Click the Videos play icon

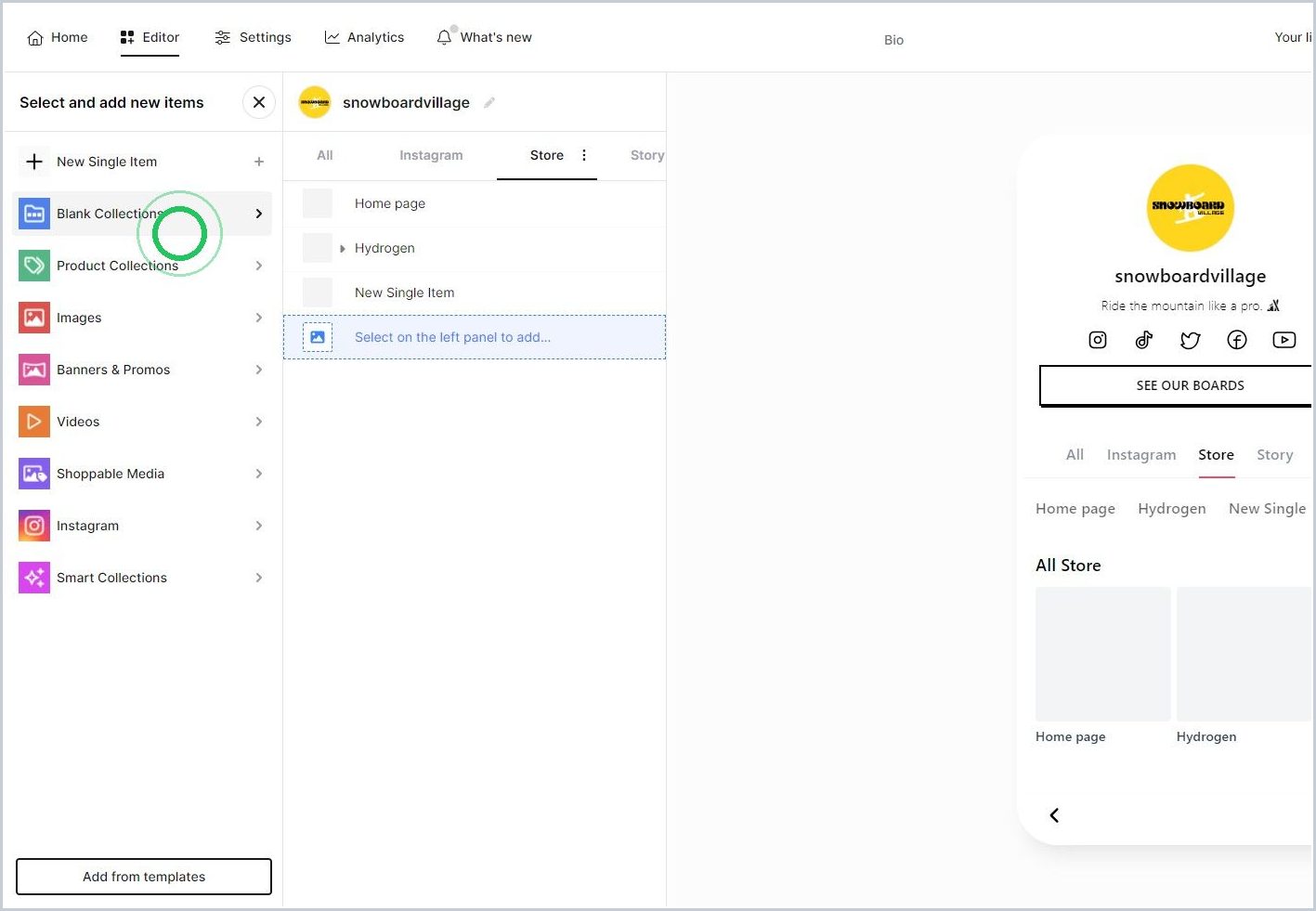(x=34, y=422)
